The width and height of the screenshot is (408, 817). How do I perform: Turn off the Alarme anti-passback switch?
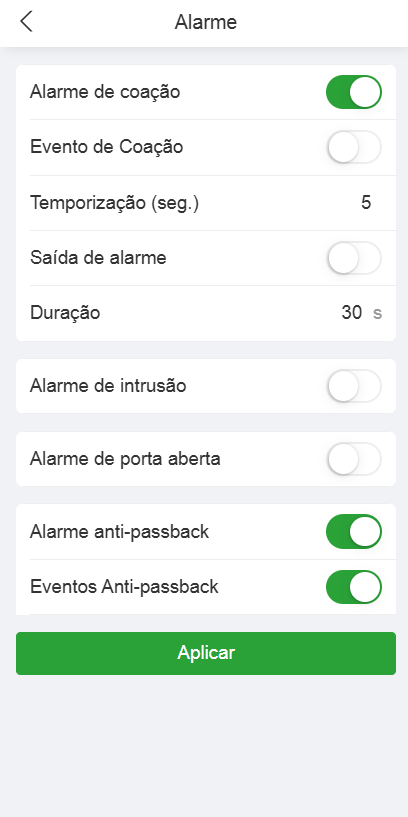(354, 531)
